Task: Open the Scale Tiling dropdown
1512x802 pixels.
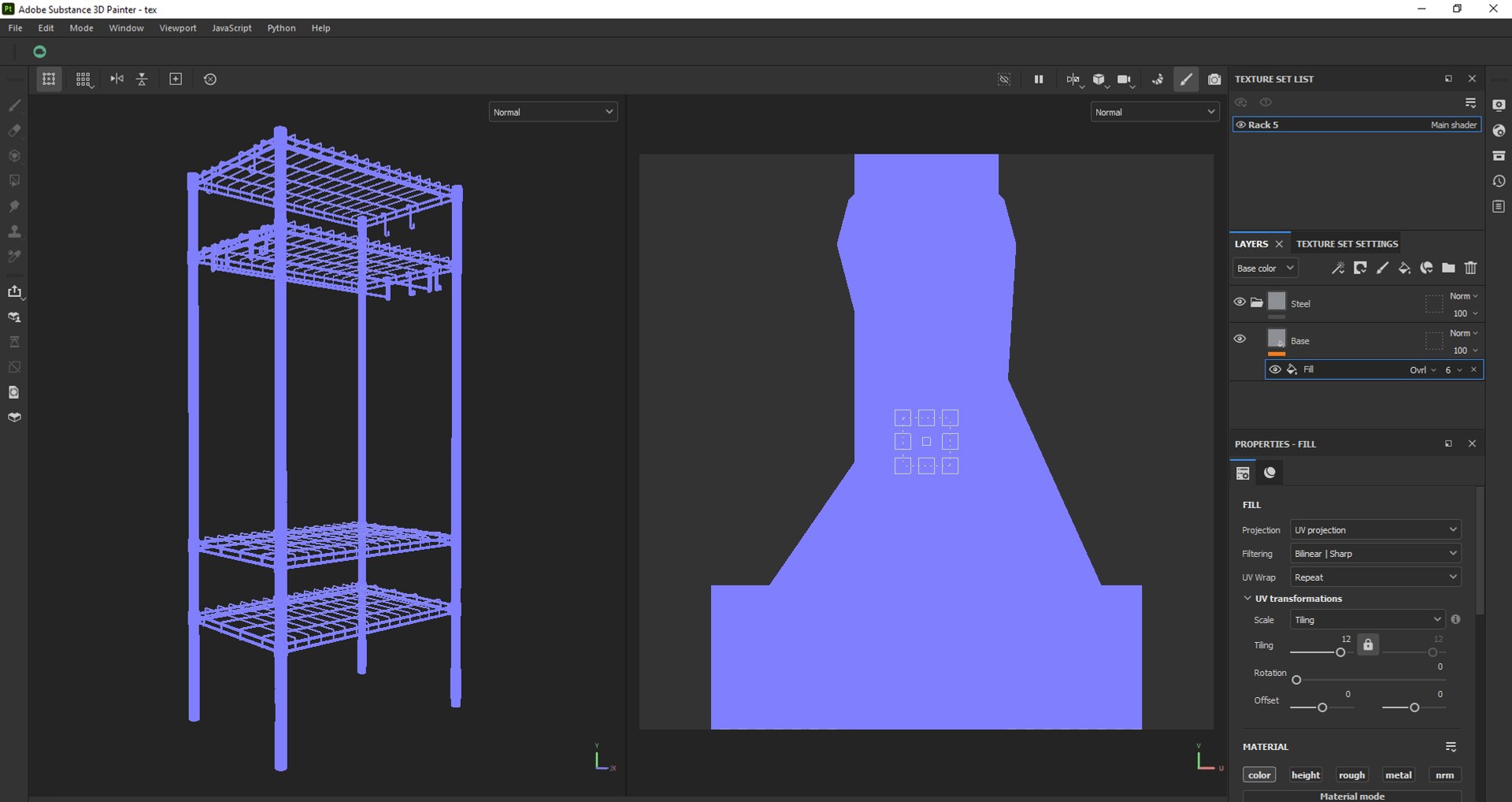Action: point(1368,620)
